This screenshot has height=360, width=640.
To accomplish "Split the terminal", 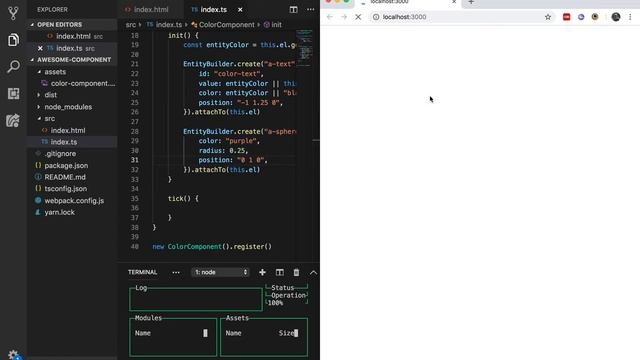I will point(280,272).
